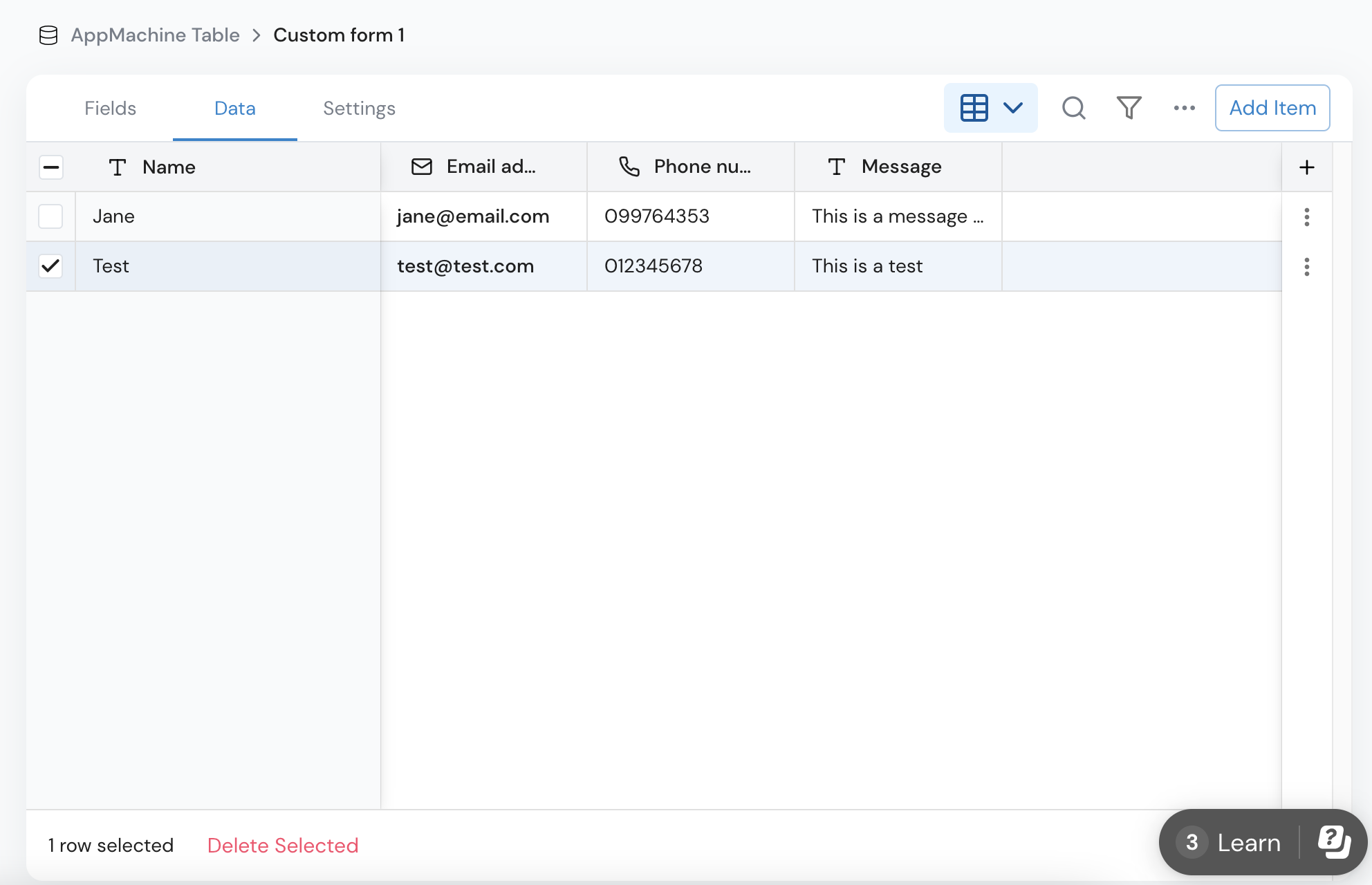Click the plus icon to add column
This screenshot has height=885, width=1372.
point(1306,167)
